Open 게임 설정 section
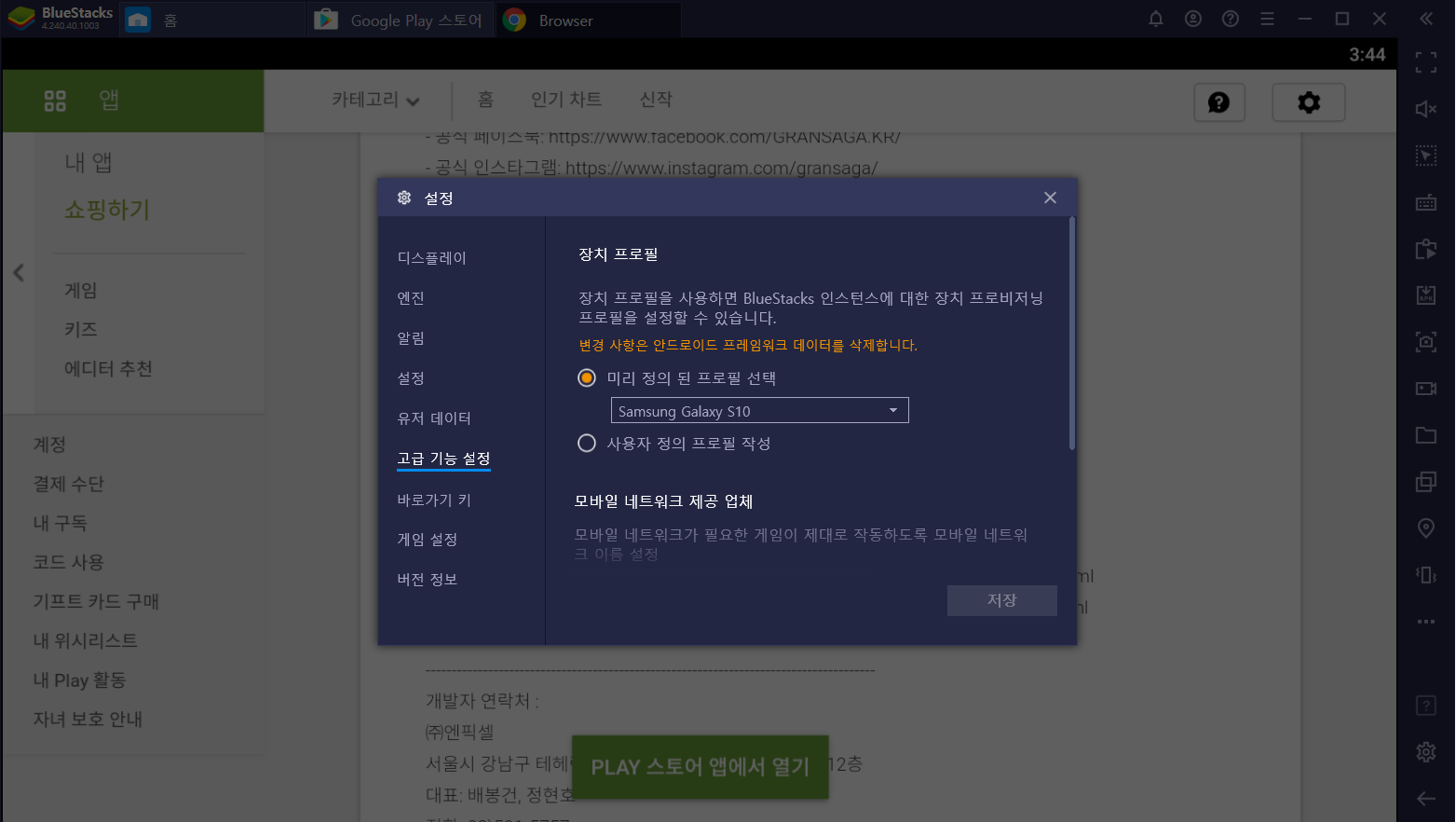 coord(428,540)
